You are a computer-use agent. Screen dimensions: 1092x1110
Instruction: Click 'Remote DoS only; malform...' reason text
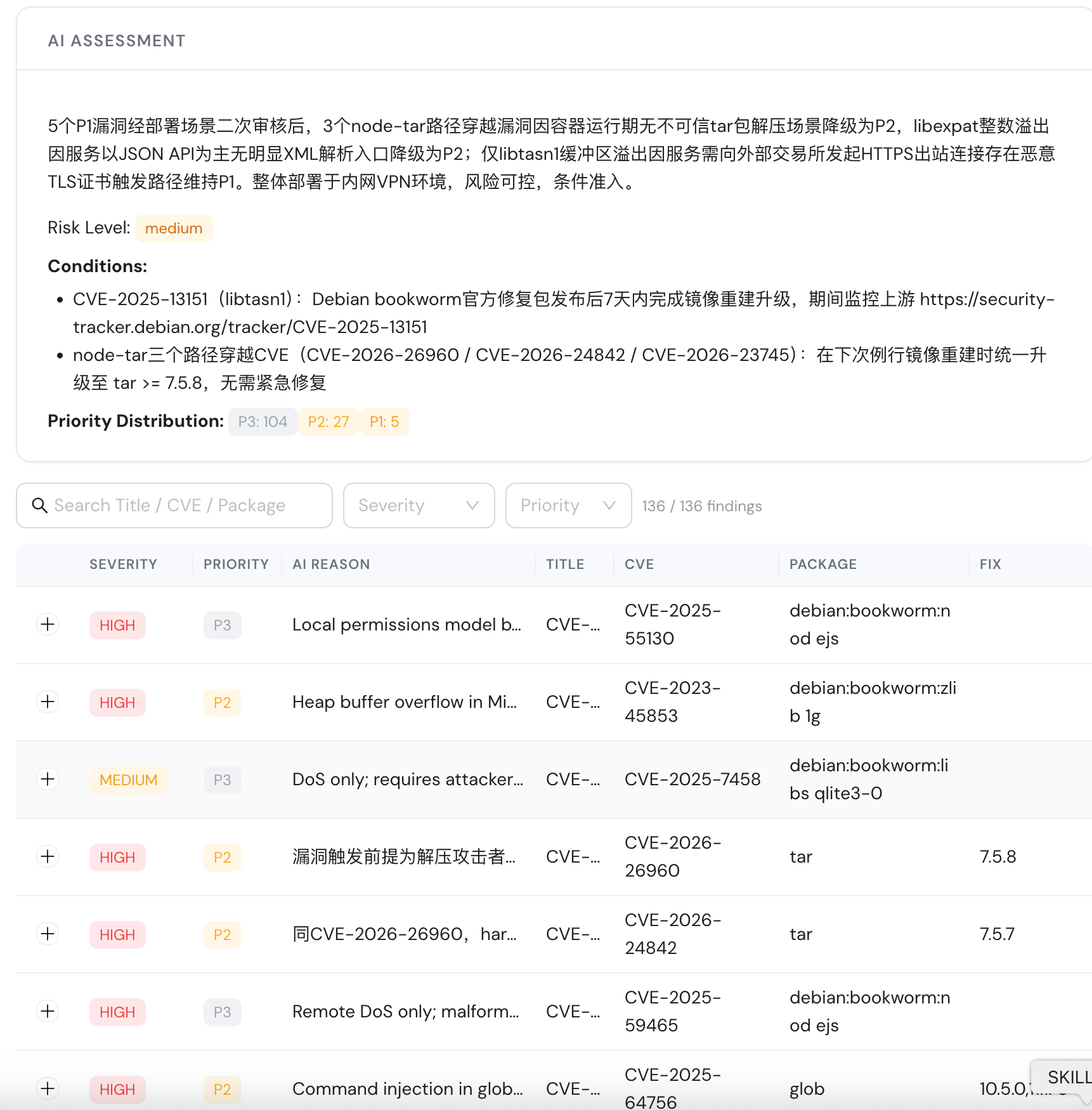[x=406, y=1012]
